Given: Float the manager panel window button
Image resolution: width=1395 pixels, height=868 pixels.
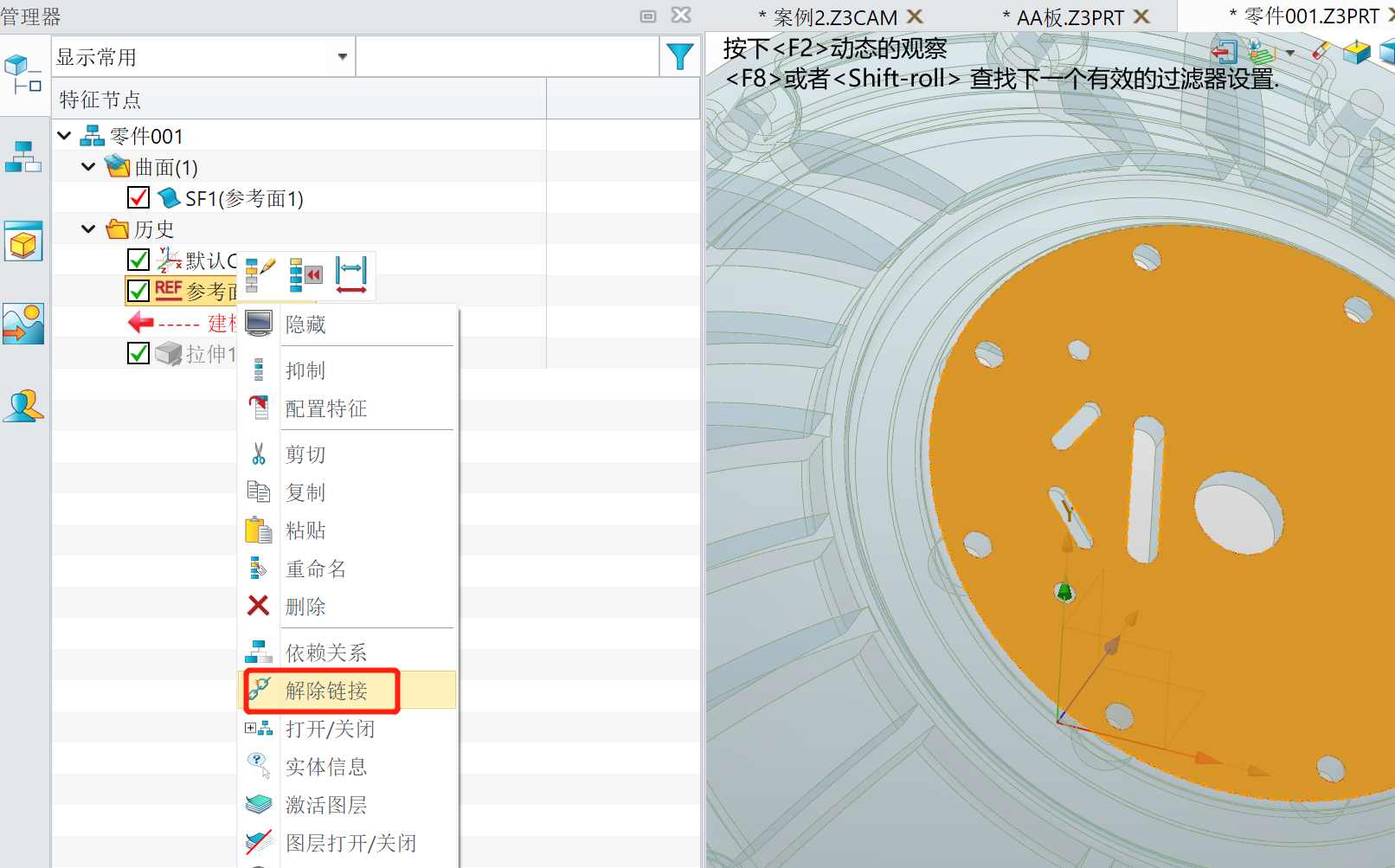Looking at the screenshot, I should 648,16.
